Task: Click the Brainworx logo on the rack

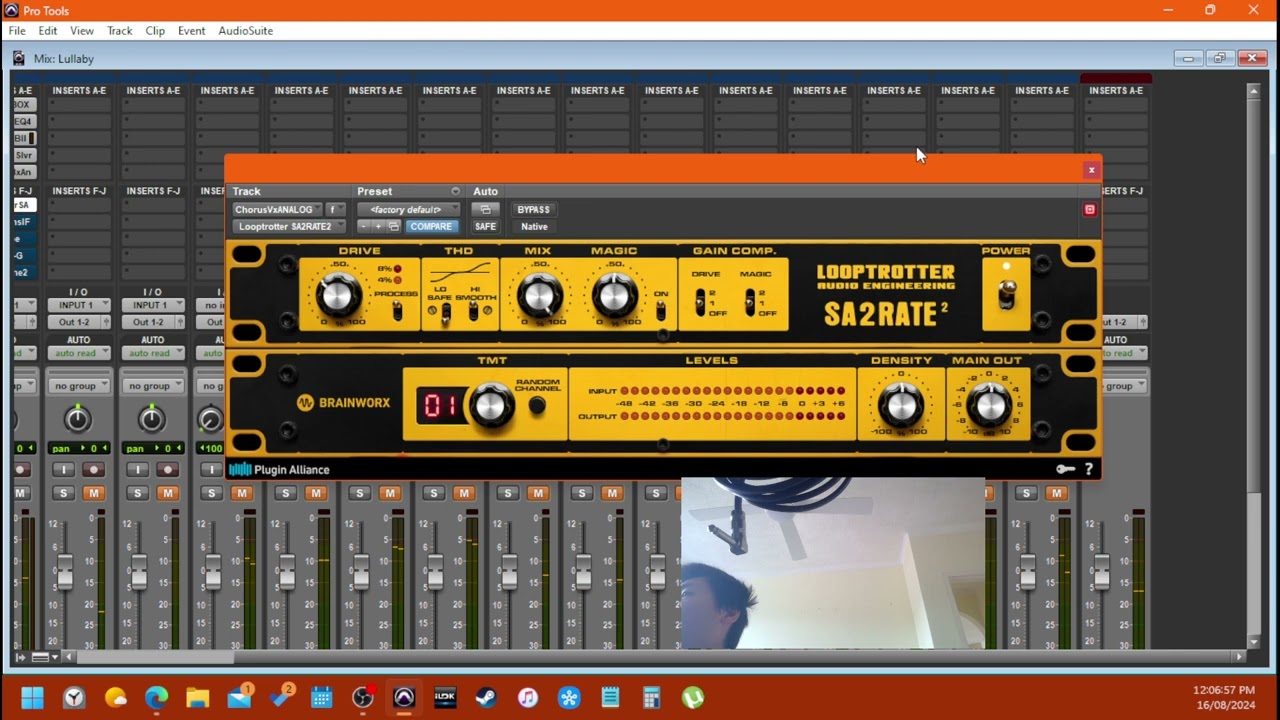Action: 343,403
